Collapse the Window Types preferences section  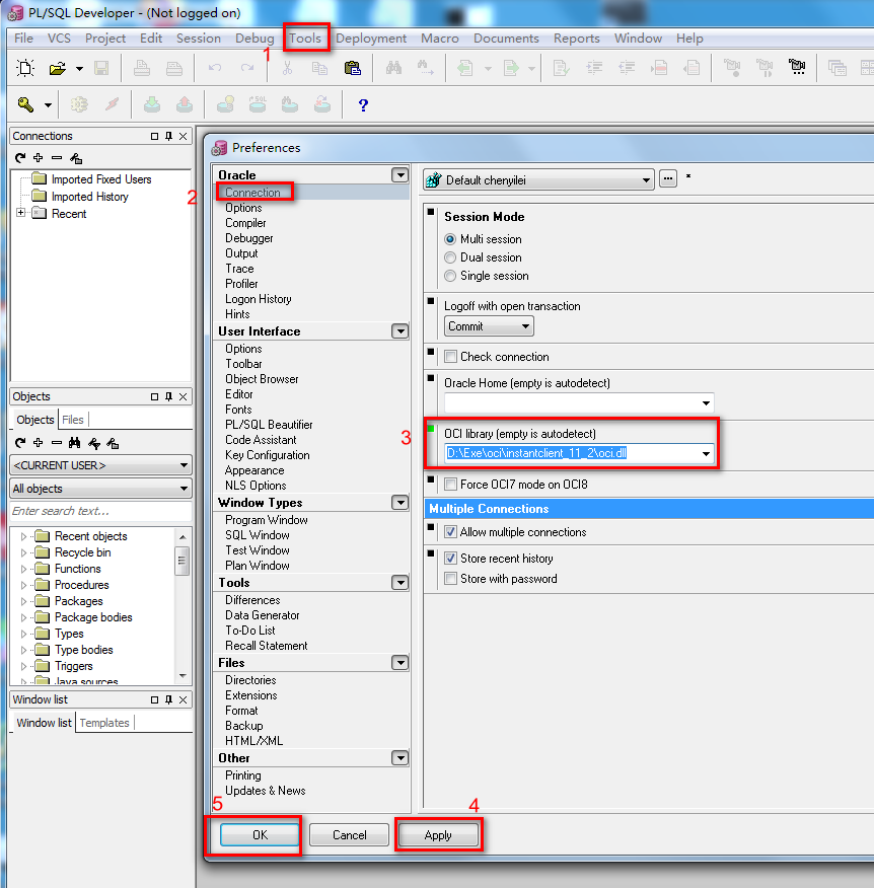400,503
